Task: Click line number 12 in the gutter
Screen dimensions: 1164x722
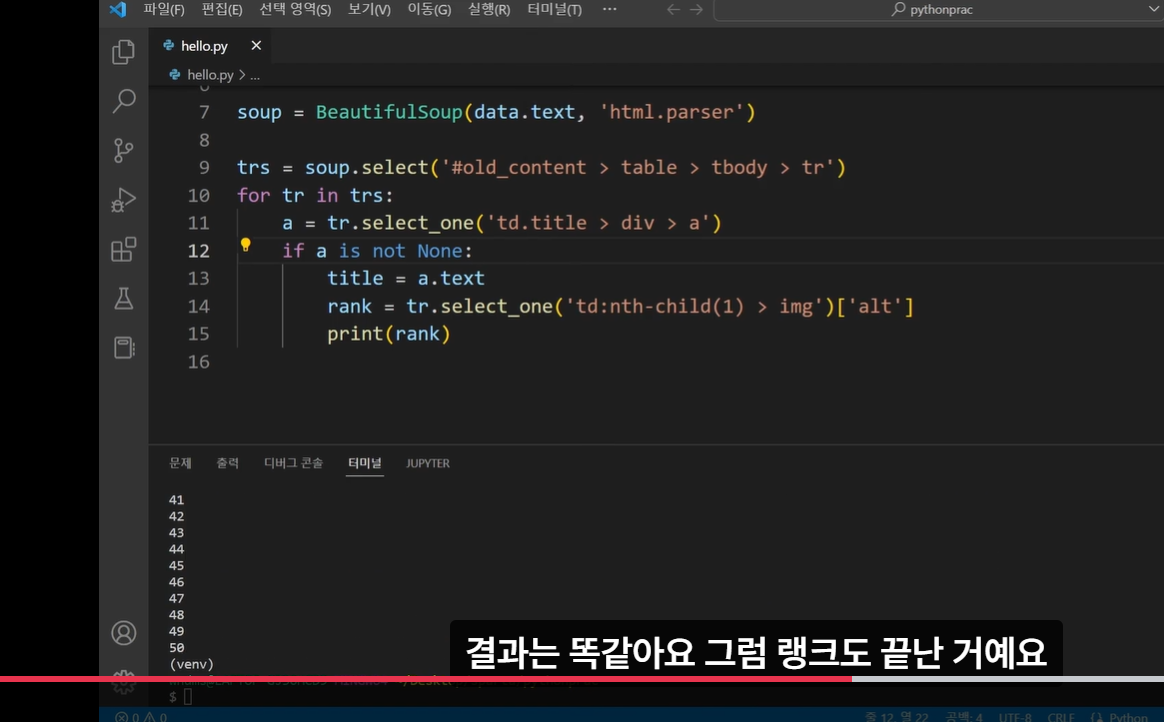Action: [x=198, y=251]
